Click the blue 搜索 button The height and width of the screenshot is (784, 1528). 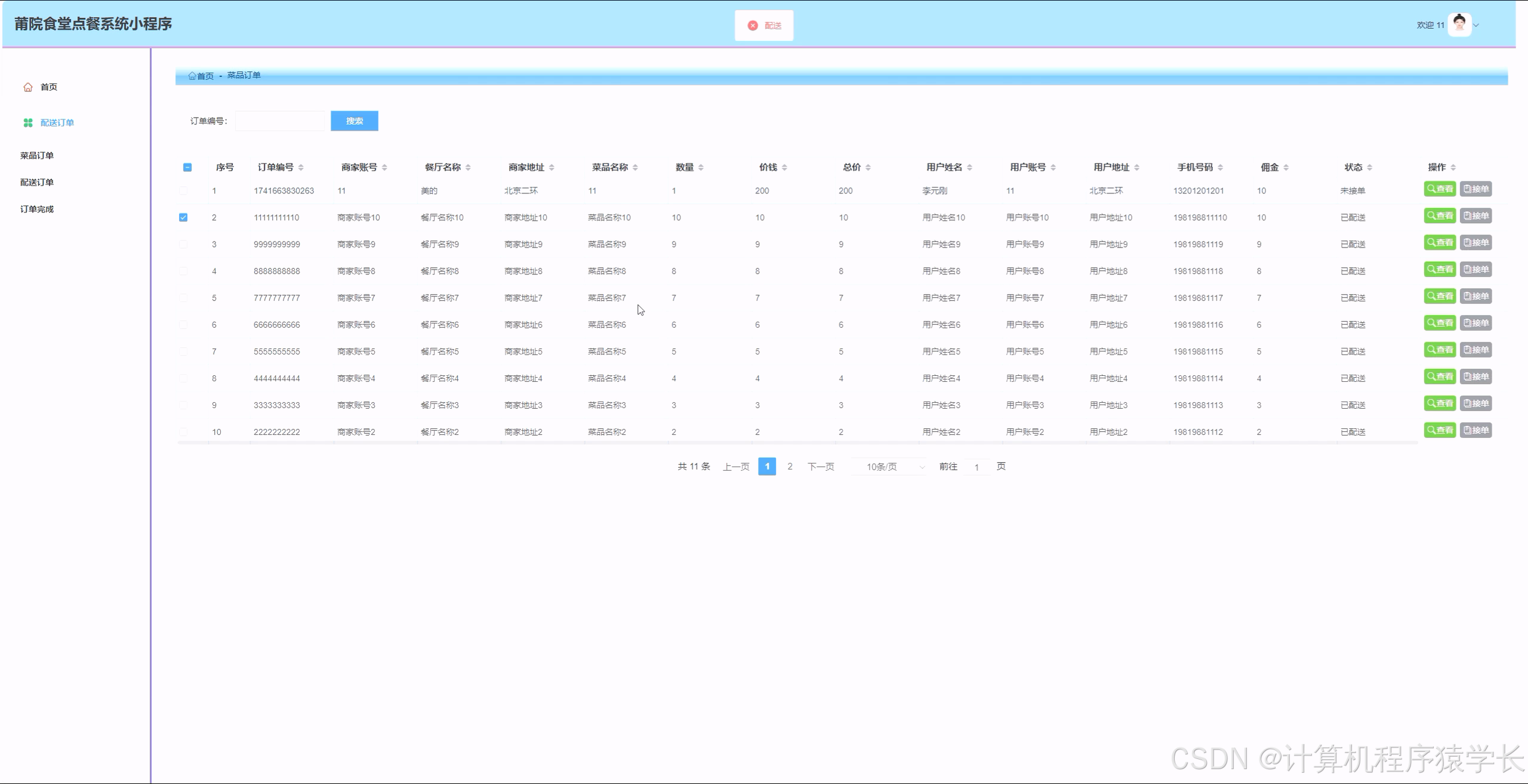[x=354, y=121]
